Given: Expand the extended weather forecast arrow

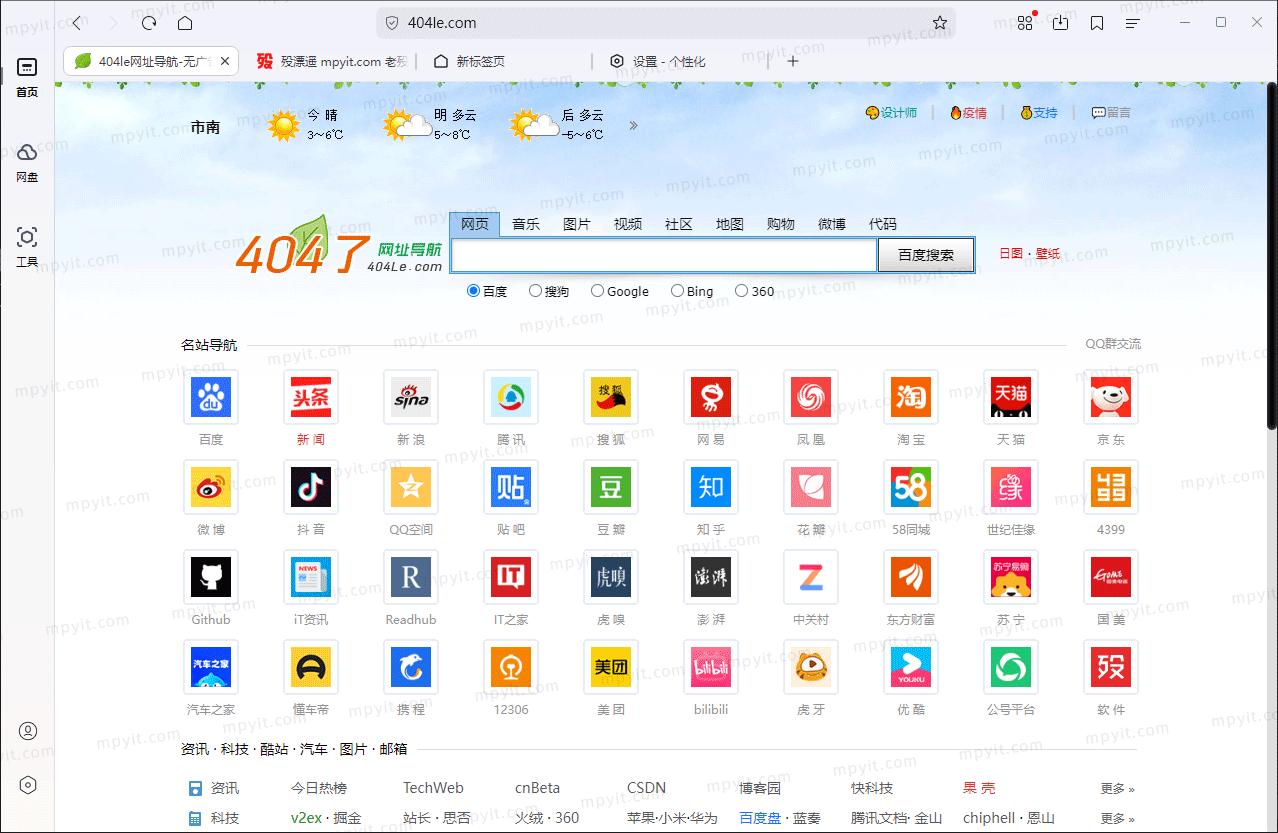Looking at the screenshot, I should pos(632,125).
